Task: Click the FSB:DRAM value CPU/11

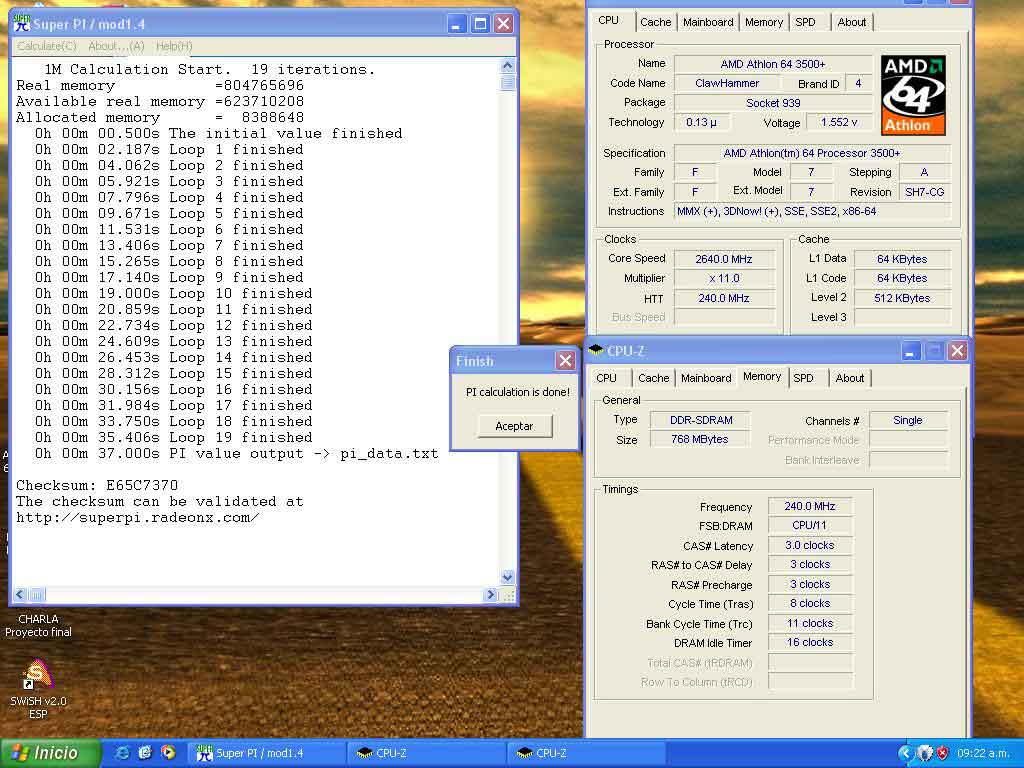Action: click(810, 525)
